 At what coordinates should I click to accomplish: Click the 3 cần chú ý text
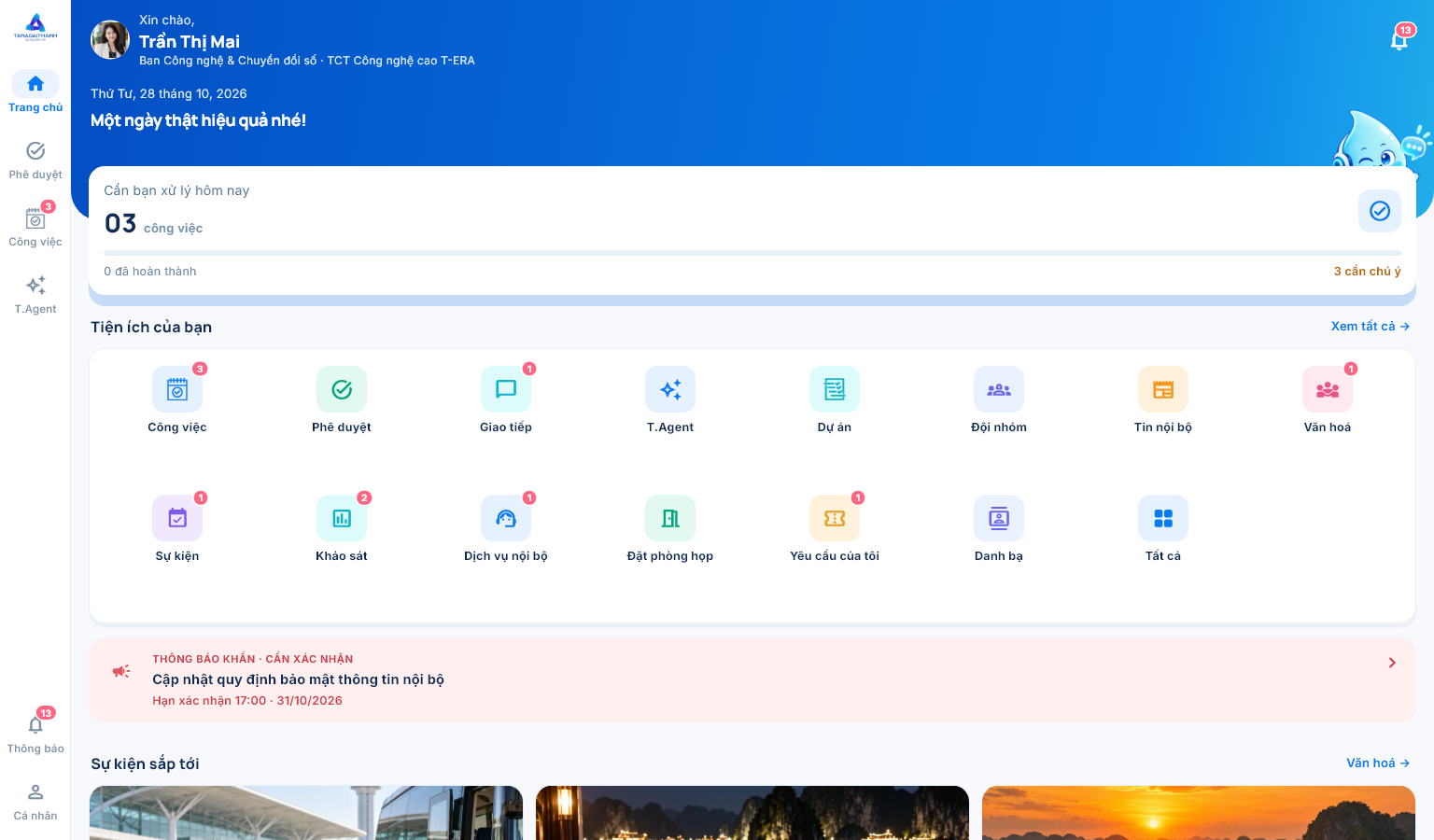(1367, 271)
